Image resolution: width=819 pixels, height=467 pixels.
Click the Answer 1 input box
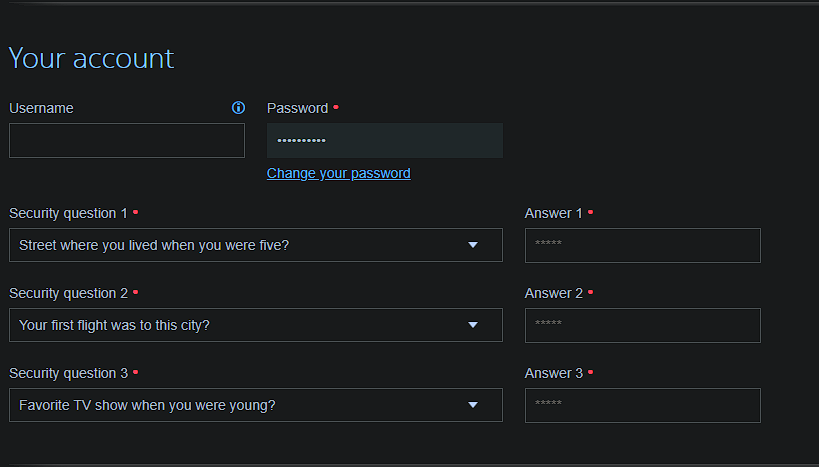click(x=642, y=245)
